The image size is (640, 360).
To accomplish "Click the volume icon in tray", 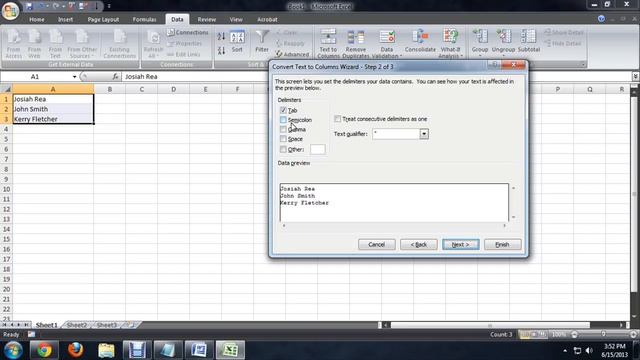I will point(589,351).
